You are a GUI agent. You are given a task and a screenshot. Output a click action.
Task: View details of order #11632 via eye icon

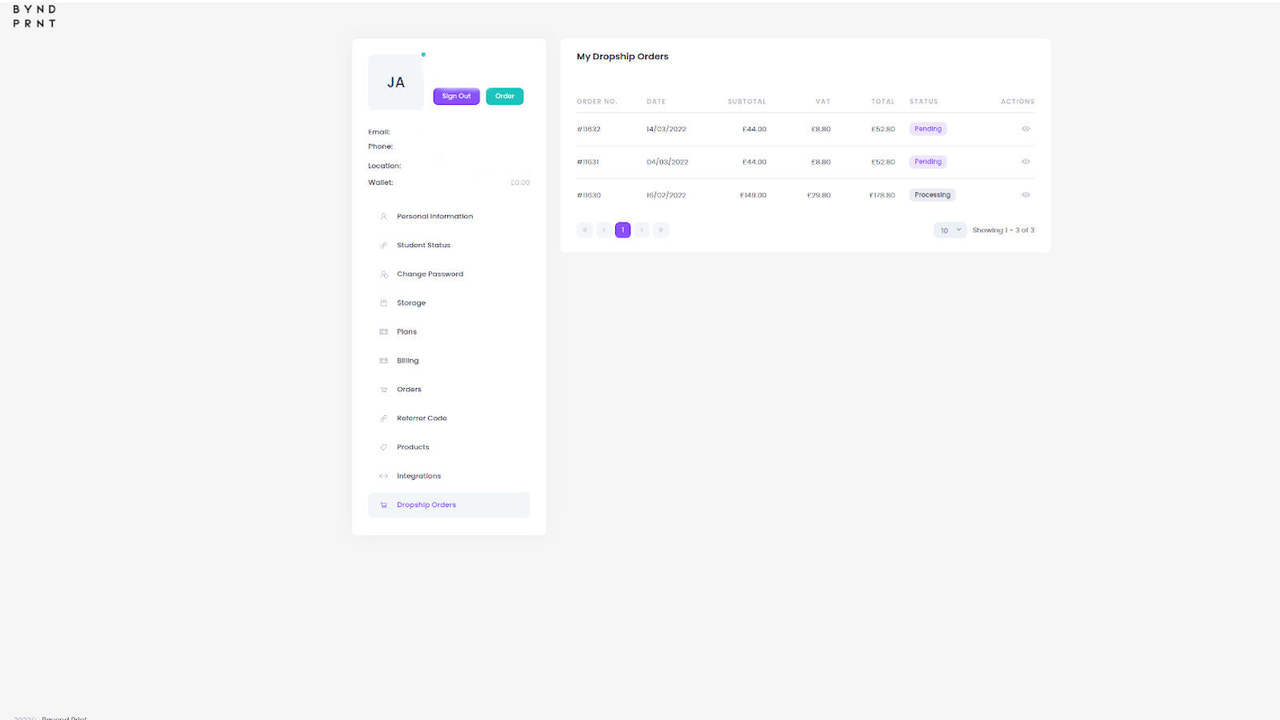click(x=1025, y=128)
